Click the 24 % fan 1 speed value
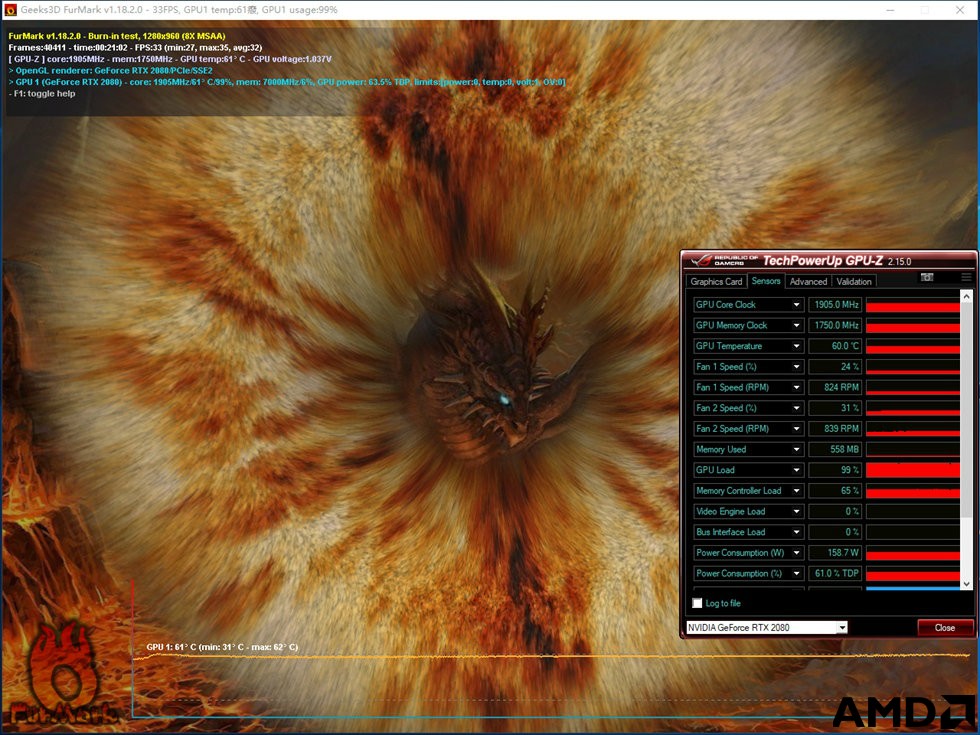Viewport: 980px width, 735px height. point(836,367)
